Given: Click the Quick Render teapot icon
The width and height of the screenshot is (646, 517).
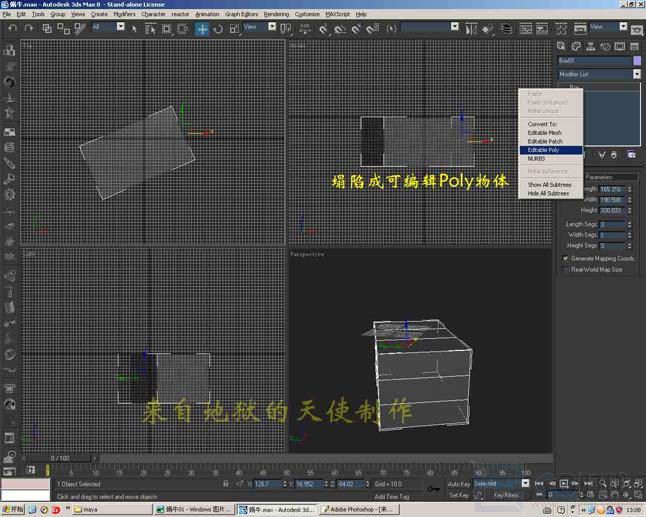Looking at the screenshot, I should pos(637,29).
